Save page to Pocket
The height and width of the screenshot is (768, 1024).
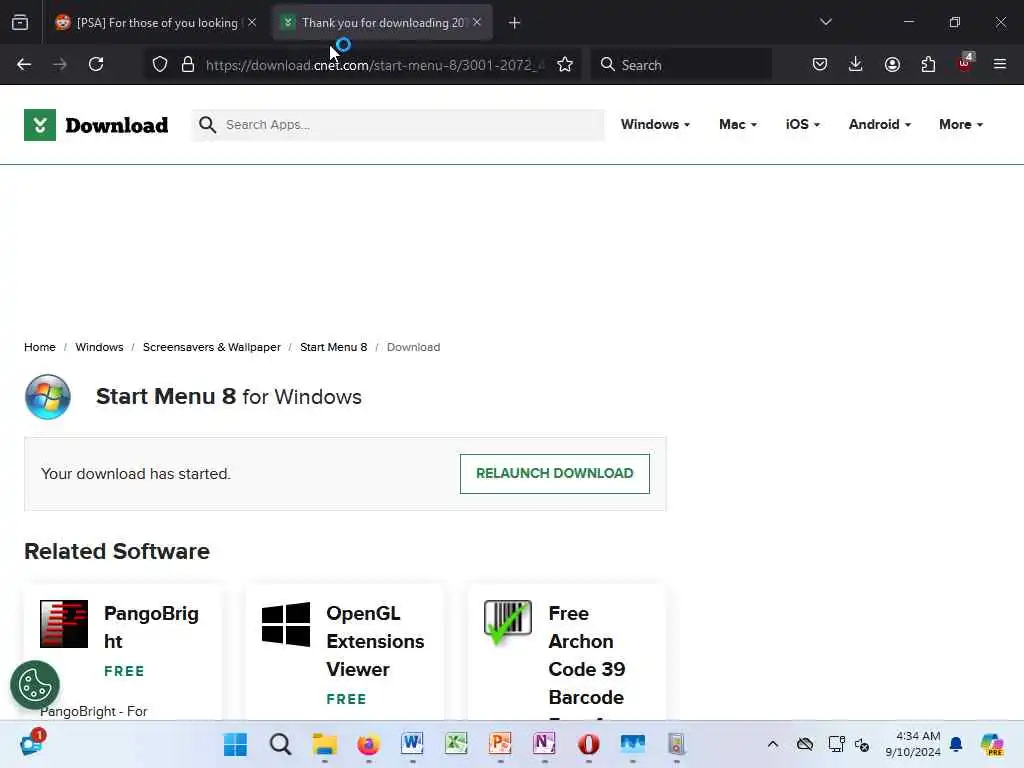(x=820, y=65)
